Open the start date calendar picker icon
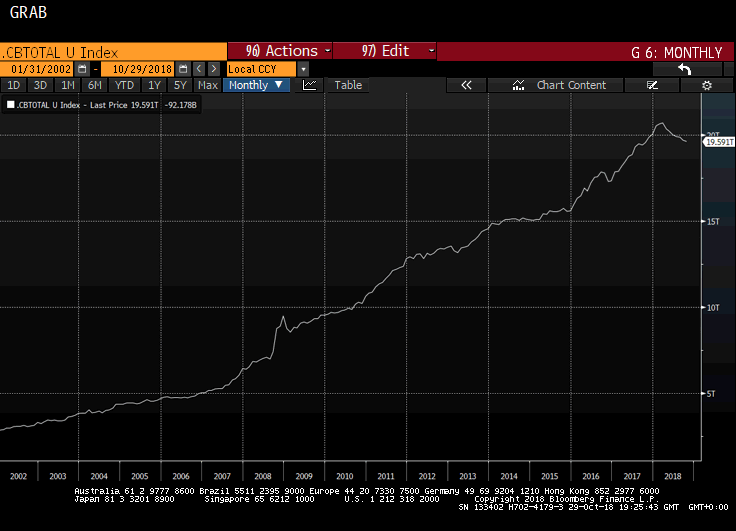Viewport: 736px width, 531px height. pos(82,69)
